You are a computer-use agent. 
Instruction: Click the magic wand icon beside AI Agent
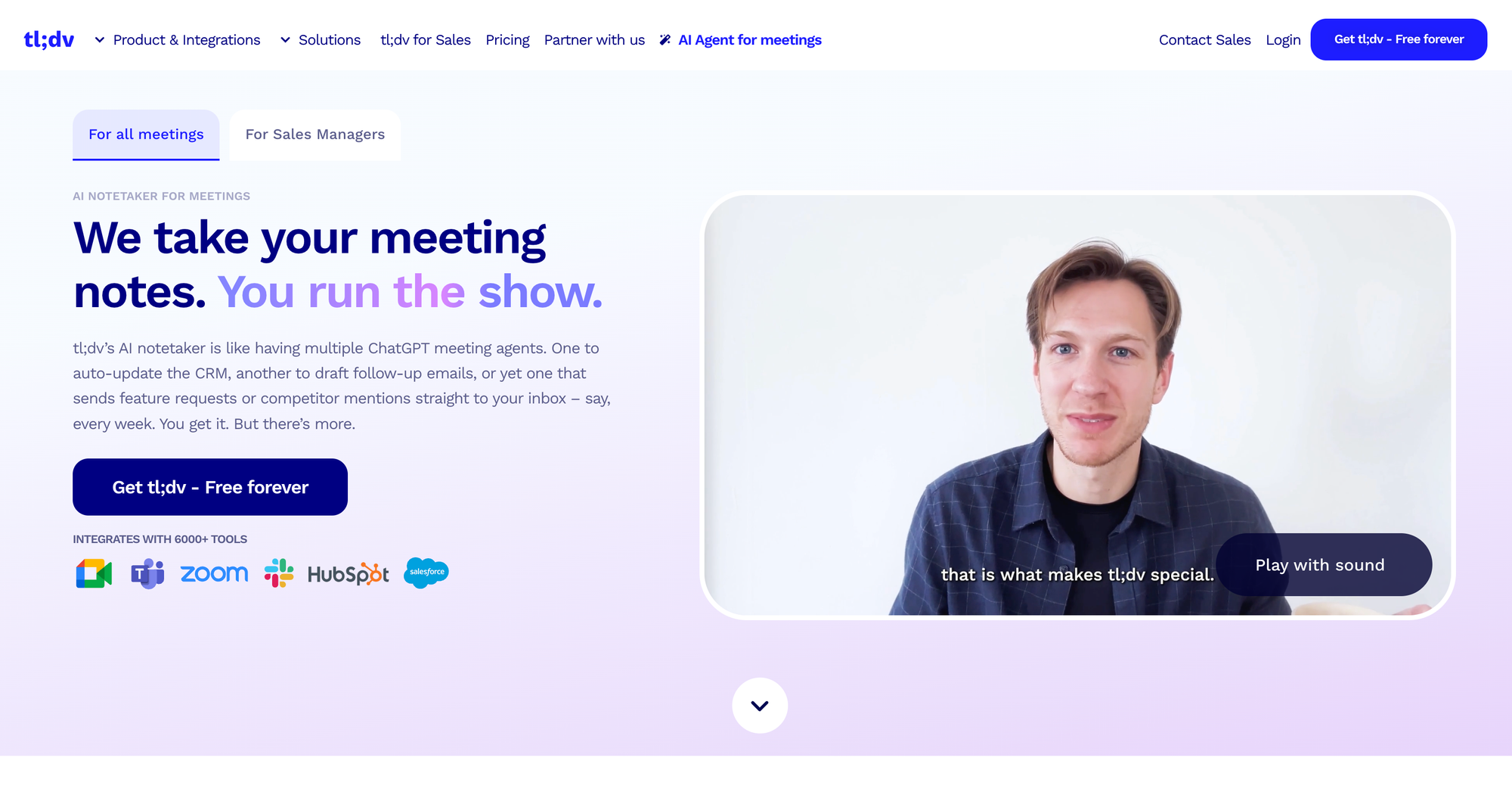pyautogui.click(x=665, y=39)
